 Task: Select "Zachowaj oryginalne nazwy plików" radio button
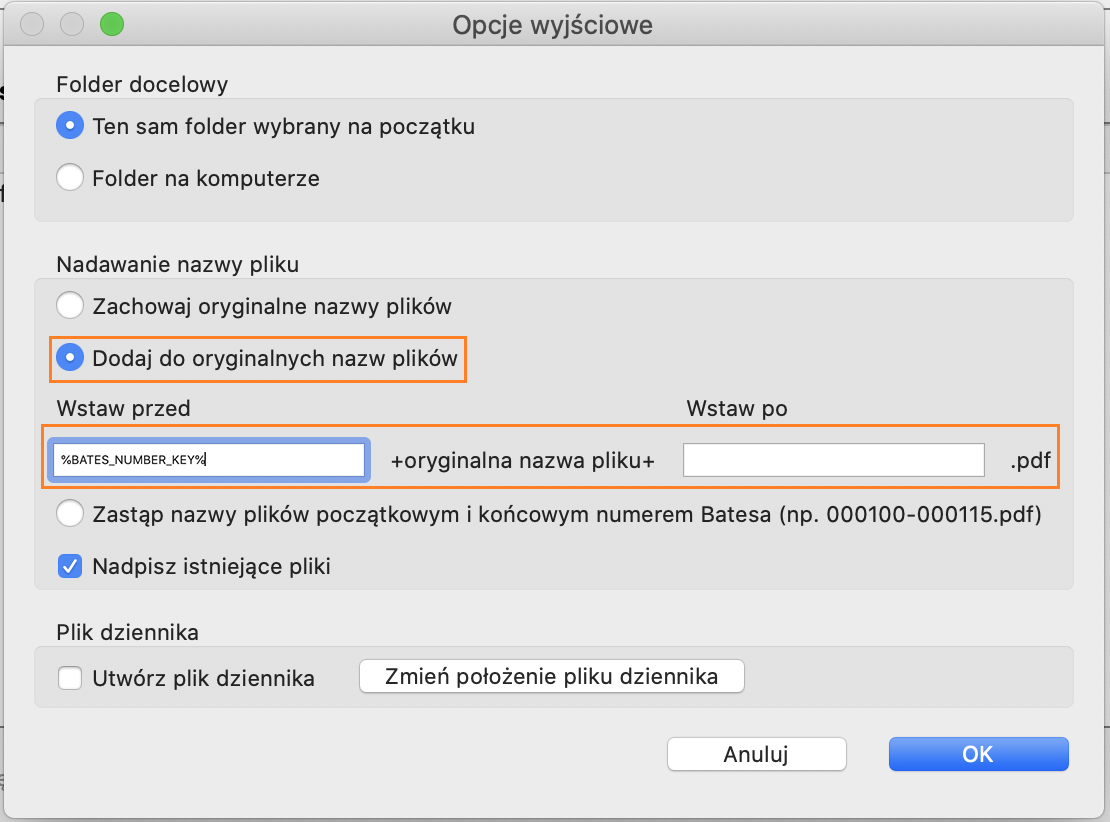(70, 305)
